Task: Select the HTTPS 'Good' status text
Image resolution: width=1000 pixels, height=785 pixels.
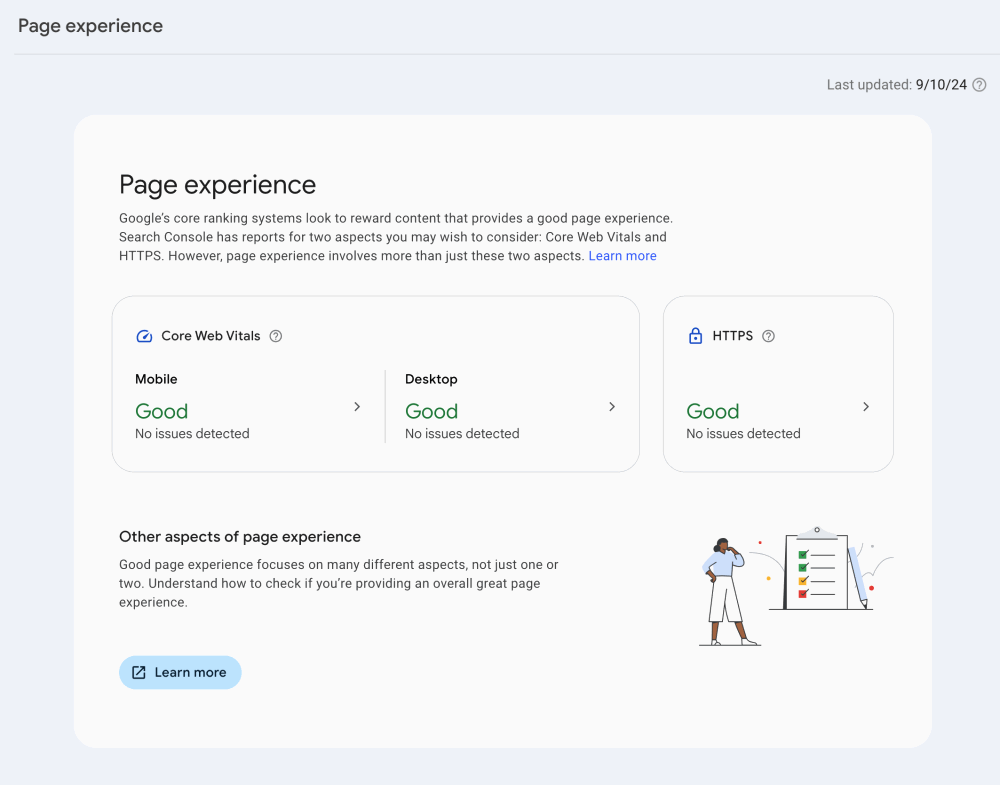Action: [x=712, y=411]
